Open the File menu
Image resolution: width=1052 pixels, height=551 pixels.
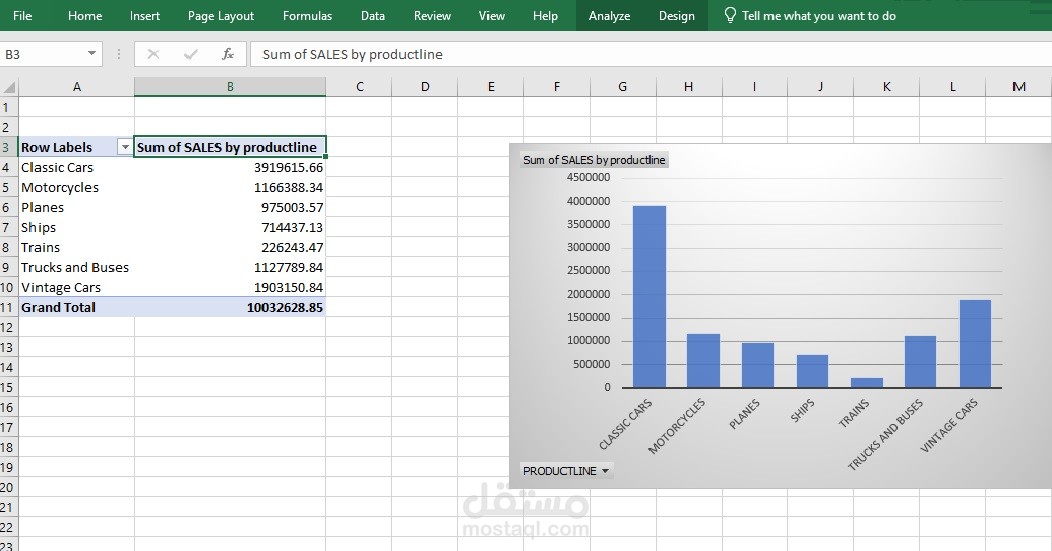pyautogui.click(x=22, y=15)
